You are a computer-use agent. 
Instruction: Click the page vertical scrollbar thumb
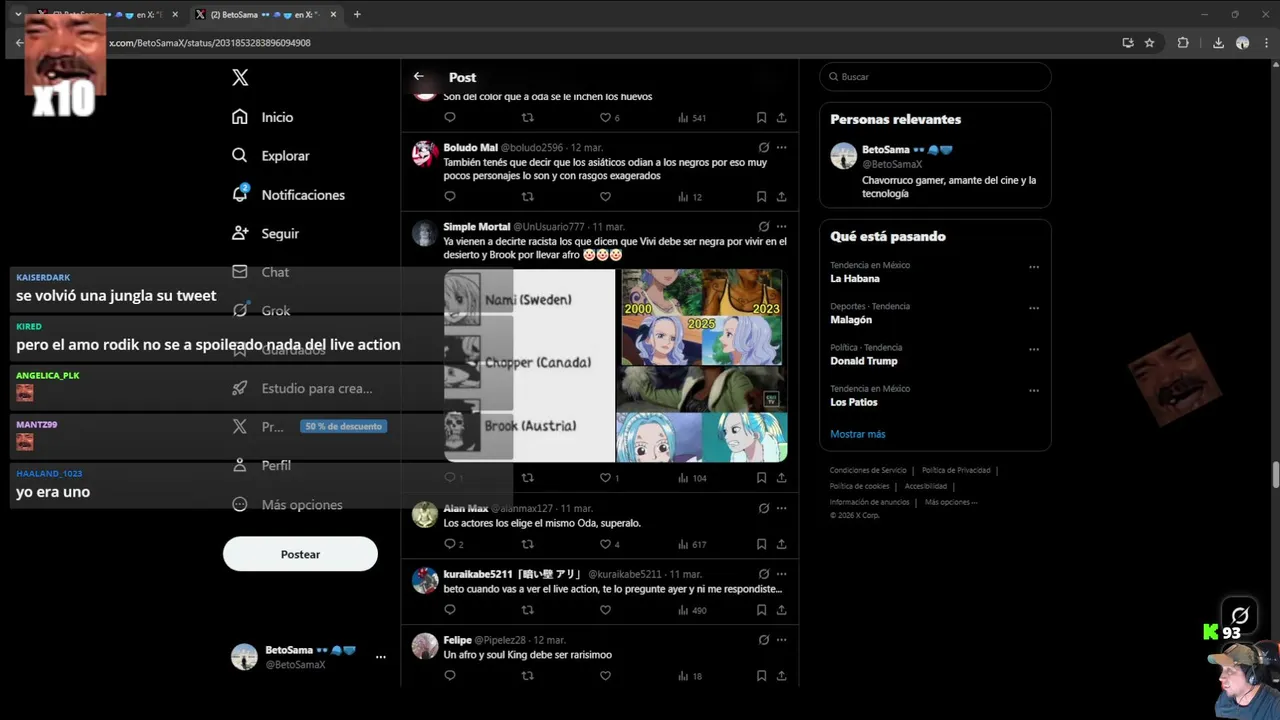click(x=1275, y=473)
